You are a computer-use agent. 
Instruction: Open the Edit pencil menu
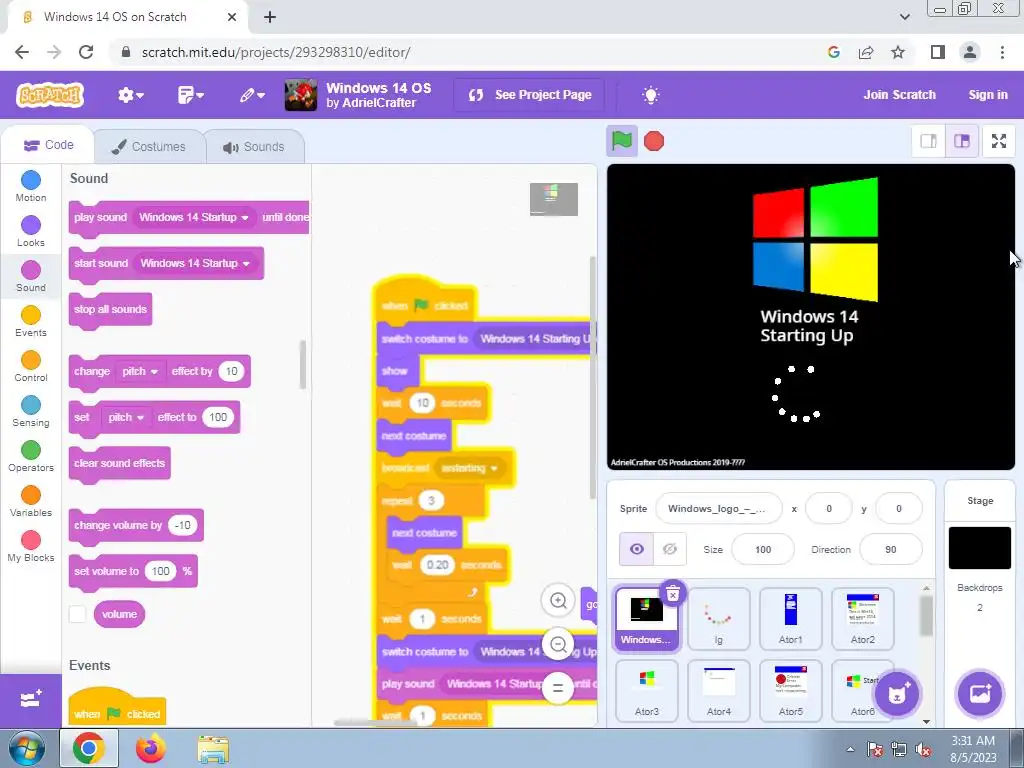point(251,95)
